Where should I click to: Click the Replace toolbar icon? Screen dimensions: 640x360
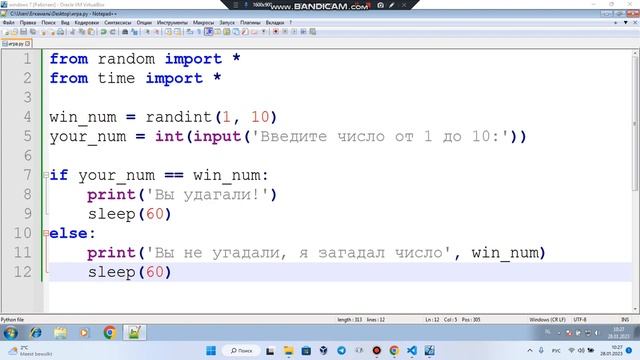[134, 32]
